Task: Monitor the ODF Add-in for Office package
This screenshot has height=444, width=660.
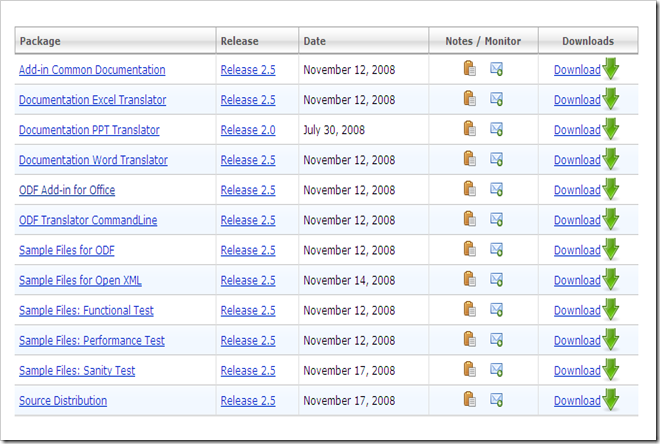Action: pyautogui.click(x=496, y=189)
